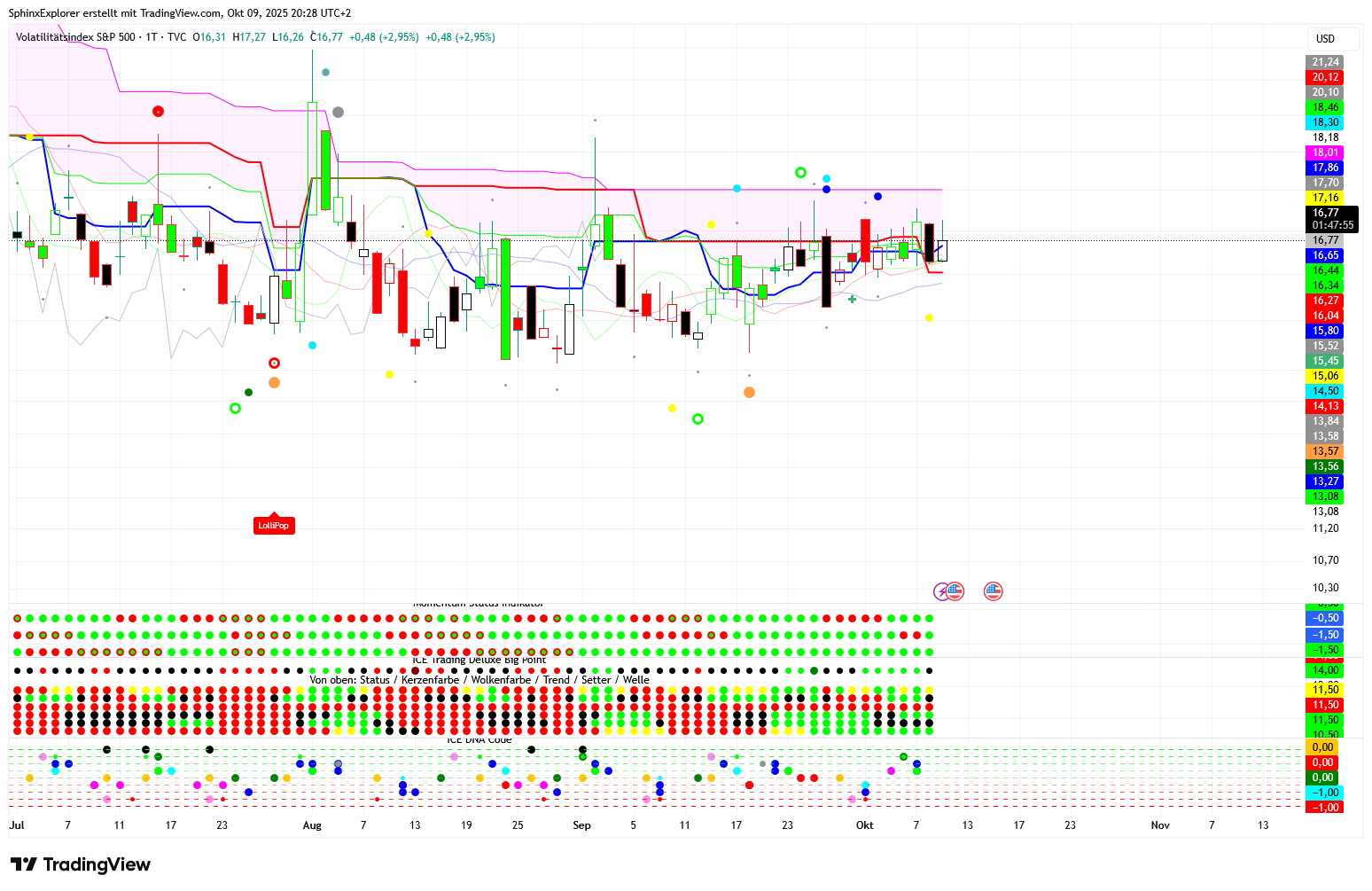
Task: Open the Volatilitätsindex S&P 500 symbol title
Action: coord(76,37)
